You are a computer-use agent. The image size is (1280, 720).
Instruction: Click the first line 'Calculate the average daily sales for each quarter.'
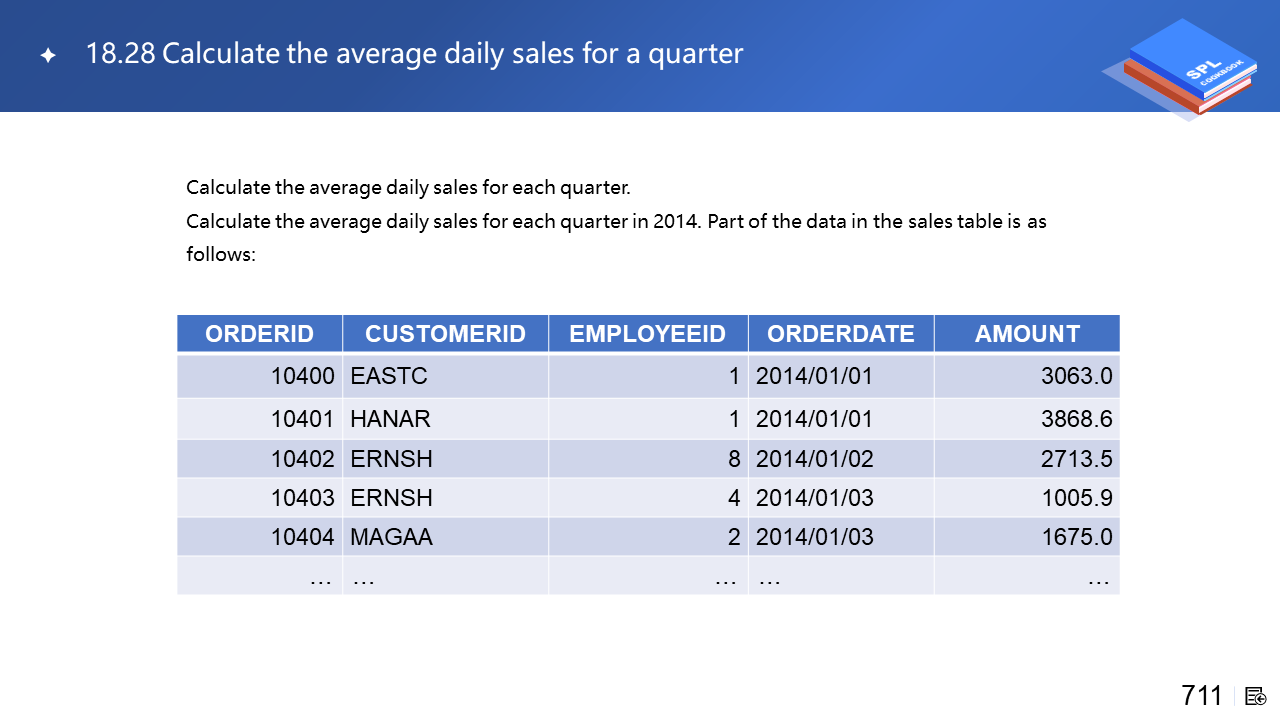(408, 187)
